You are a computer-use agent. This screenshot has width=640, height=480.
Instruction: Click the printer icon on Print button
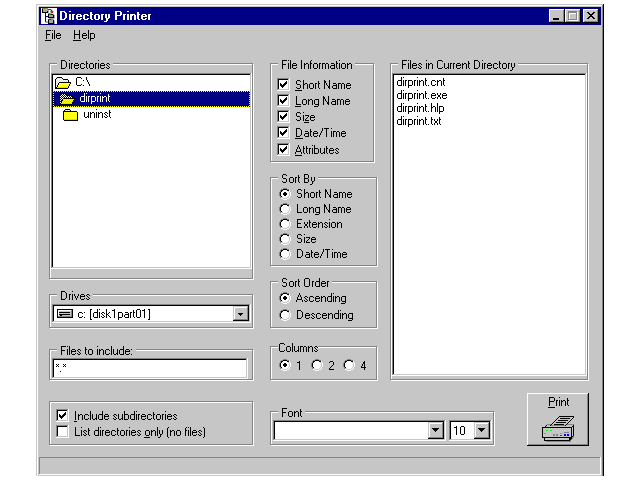pyautogui.click(x=558, y=428)
